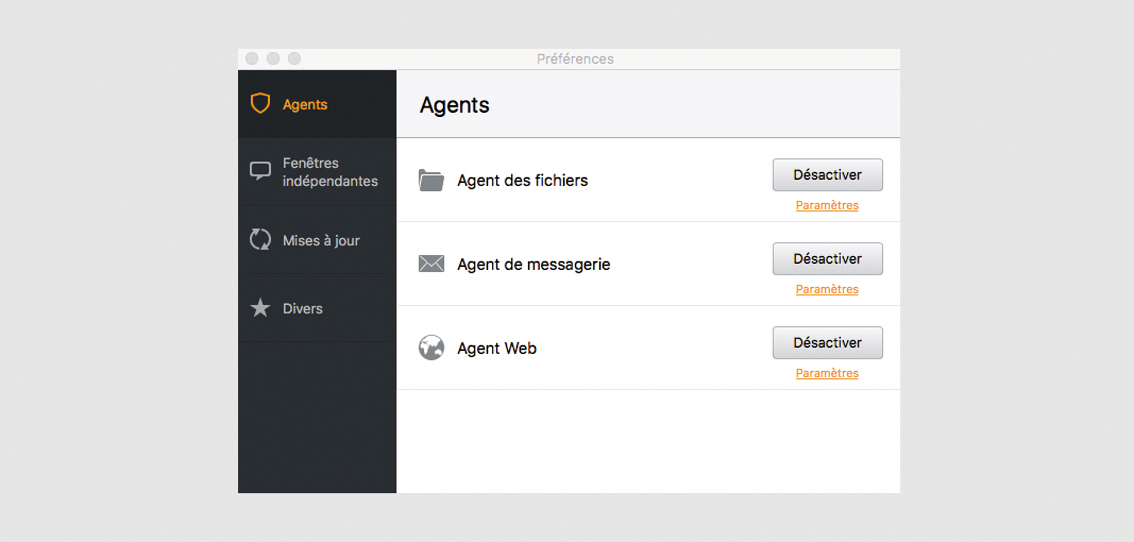Open Paramètres for Agent de messagerie
Screen dimensions: 1134x542
click(x=827, y=289)
